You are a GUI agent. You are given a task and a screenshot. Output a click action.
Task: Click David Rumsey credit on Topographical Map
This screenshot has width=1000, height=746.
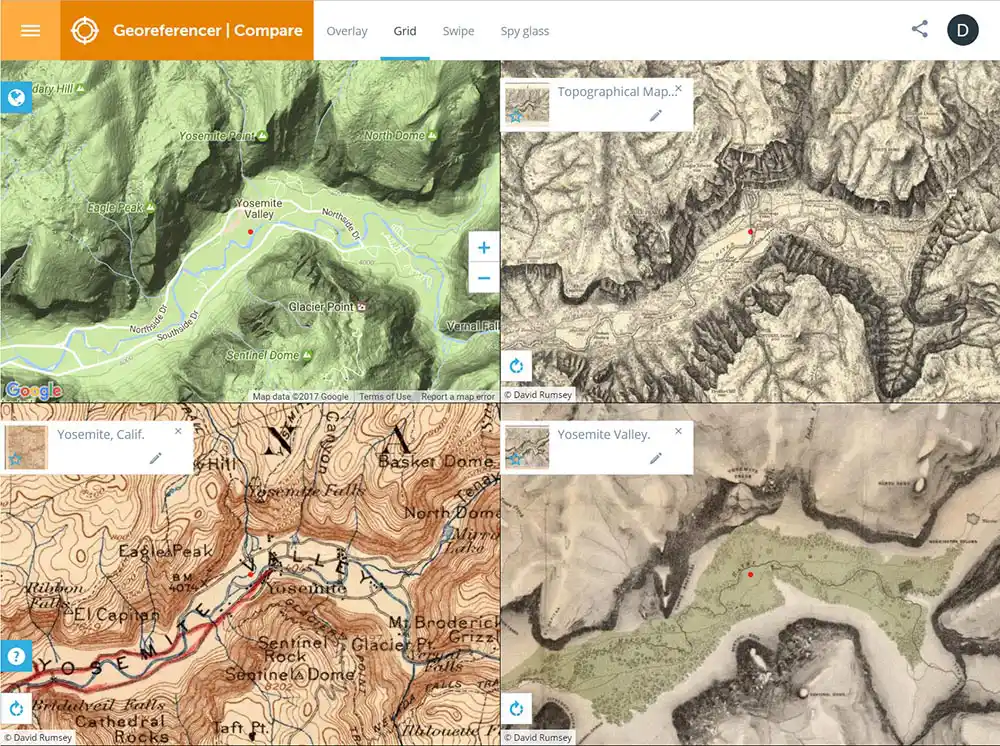pyautogui.click(x=538, y=395)
